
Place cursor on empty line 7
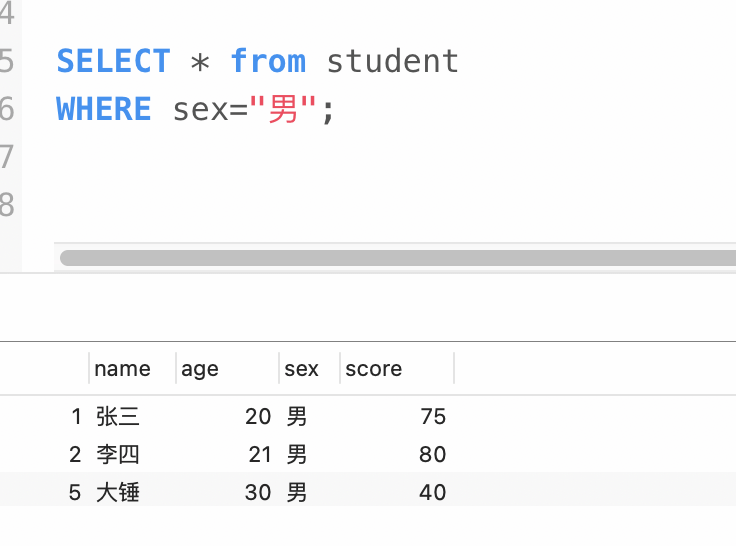pyautogui.click(x=200, y=157)
